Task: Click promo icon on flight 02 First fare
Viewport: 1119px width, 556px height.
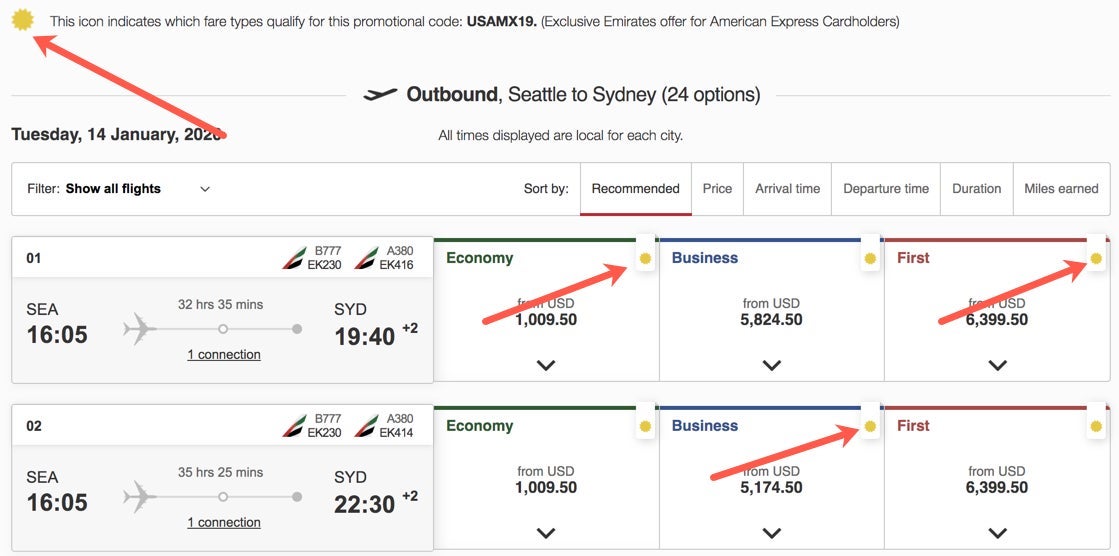Action: tap(1096, 427)
